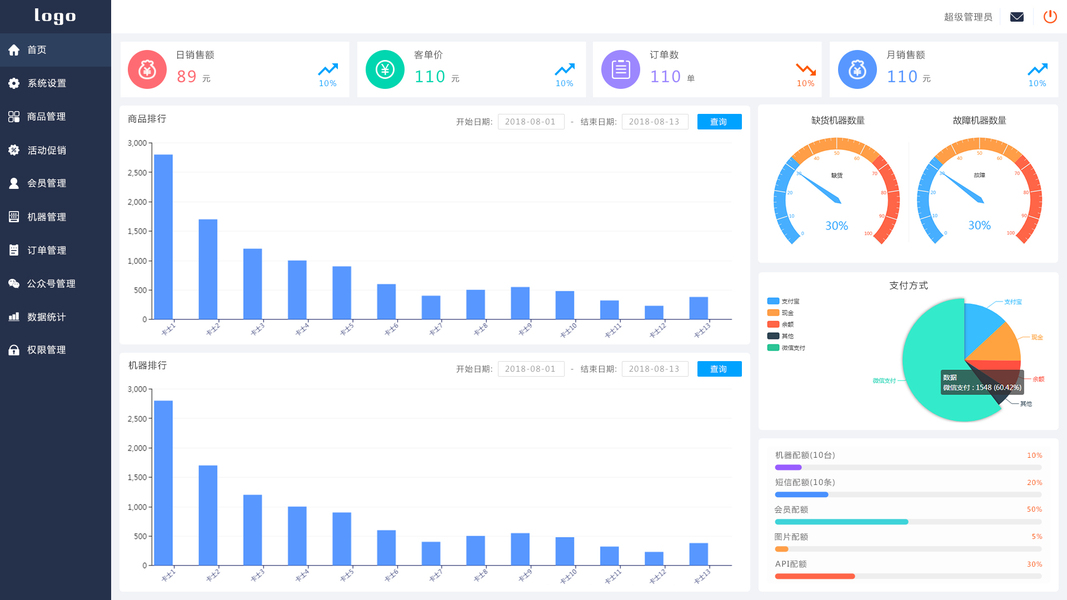Click 查询 button in 机器排行 panel
The image size is (1067, 600).
[719, 369]
